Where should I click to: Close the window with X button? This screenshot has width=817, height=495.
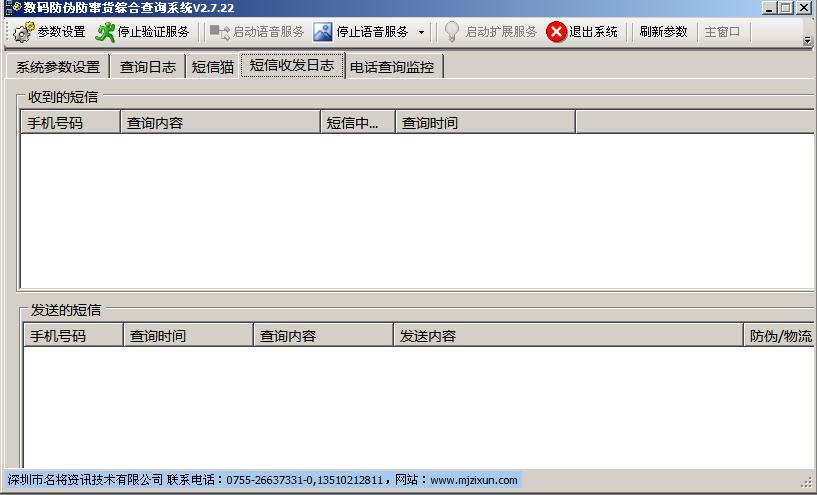pos(804,7)
